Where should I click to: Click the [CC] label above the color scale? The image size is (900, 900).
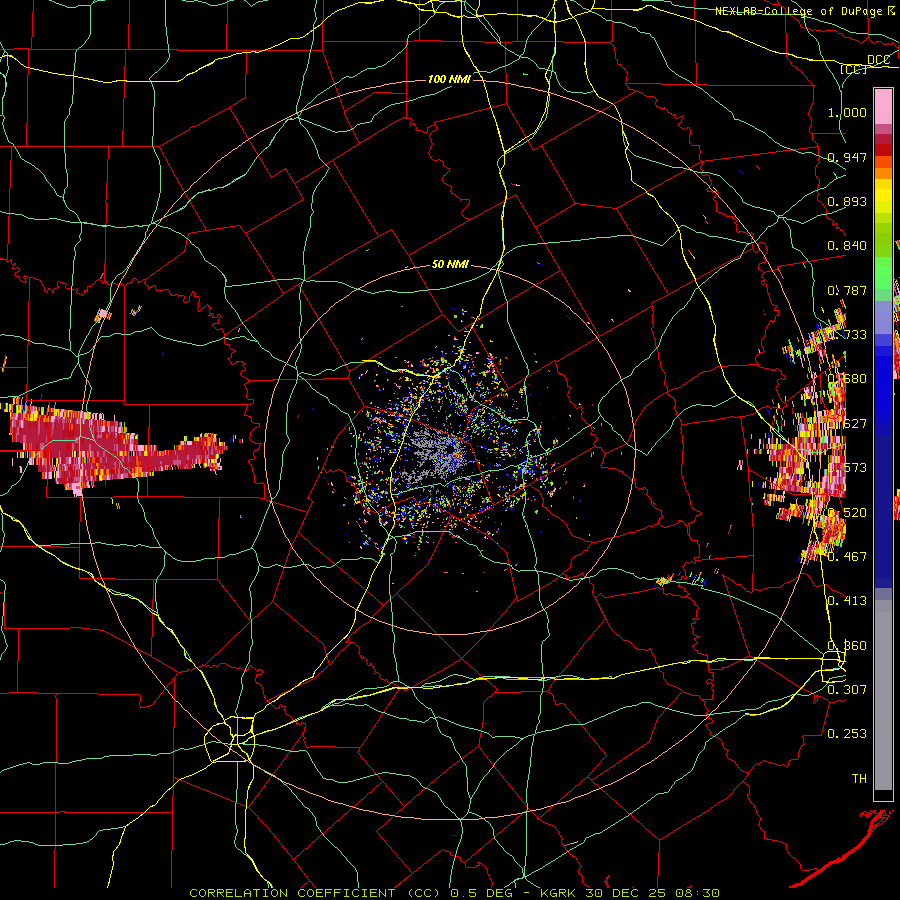point(854,69)
